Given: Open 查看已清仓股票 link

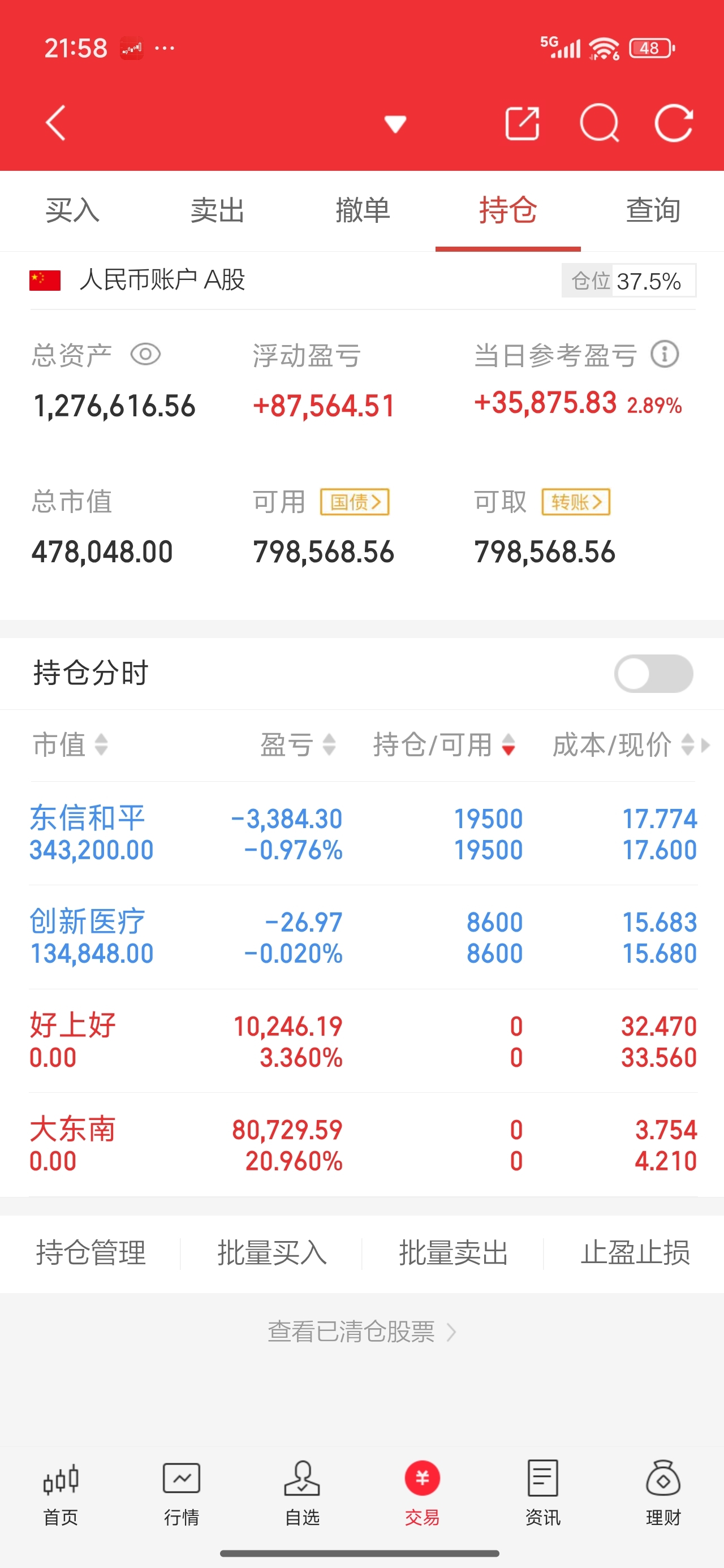Looking at the screenshot, I should point(363,1331).
